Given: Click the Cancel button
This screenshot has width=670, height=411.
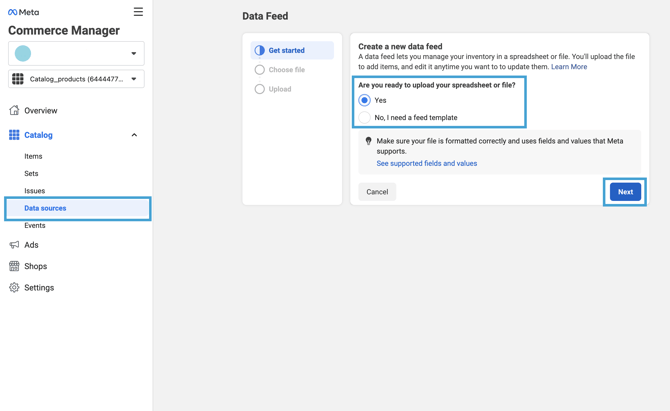Looking at the screenshot, I should pyautogui.click(x=377, y=192).
